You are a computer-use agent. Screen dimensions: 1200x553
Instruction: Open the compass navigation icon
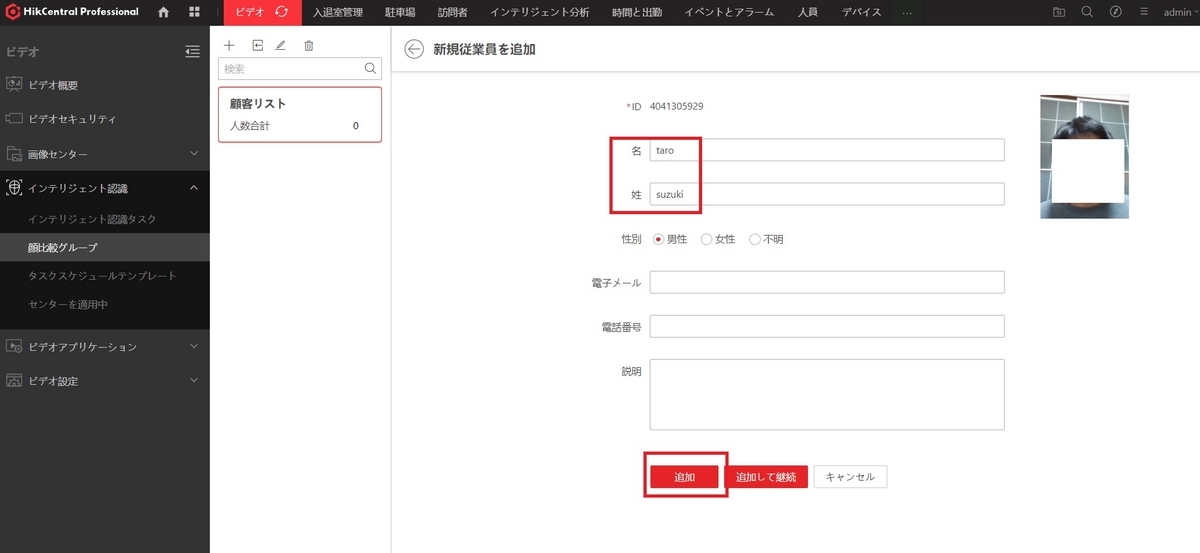pos(1115,12)
